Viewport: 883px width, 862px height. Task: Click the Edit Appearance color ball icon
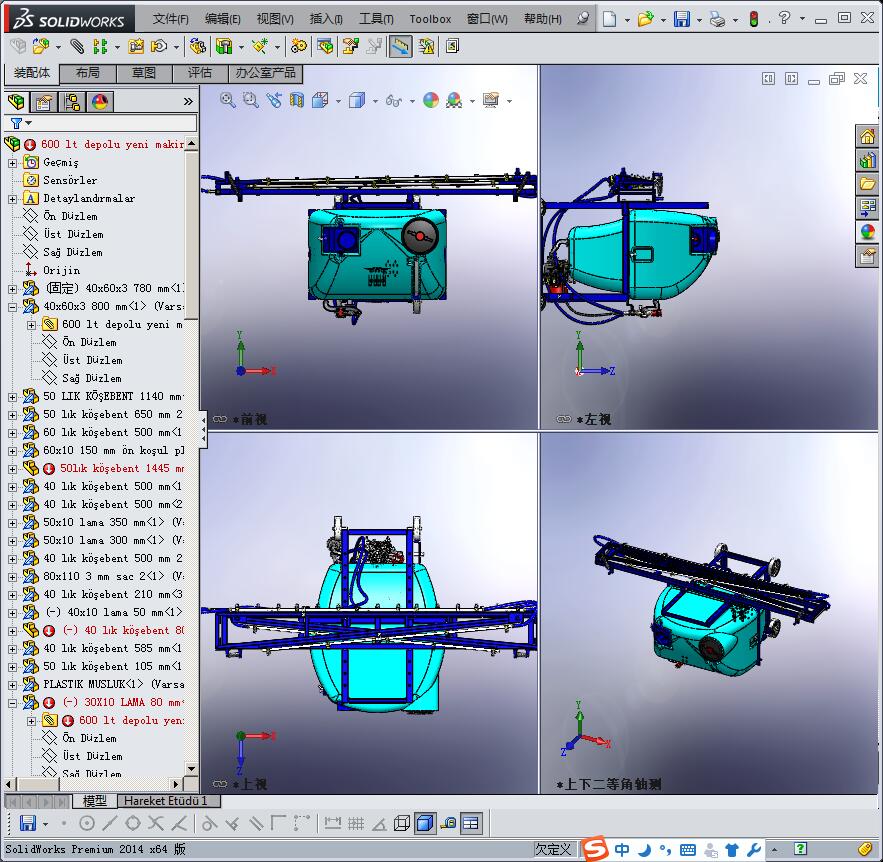pos(431,100)
